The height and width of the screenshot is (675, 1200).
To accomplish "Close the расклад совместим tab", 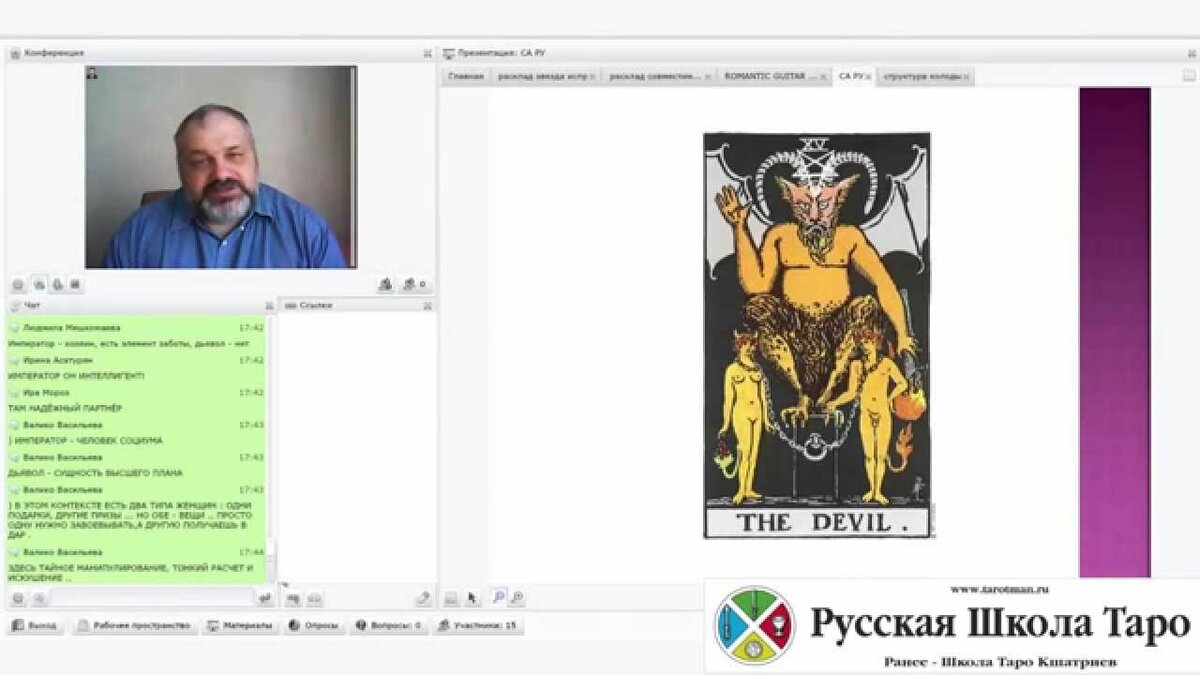I will coord(707,76).
